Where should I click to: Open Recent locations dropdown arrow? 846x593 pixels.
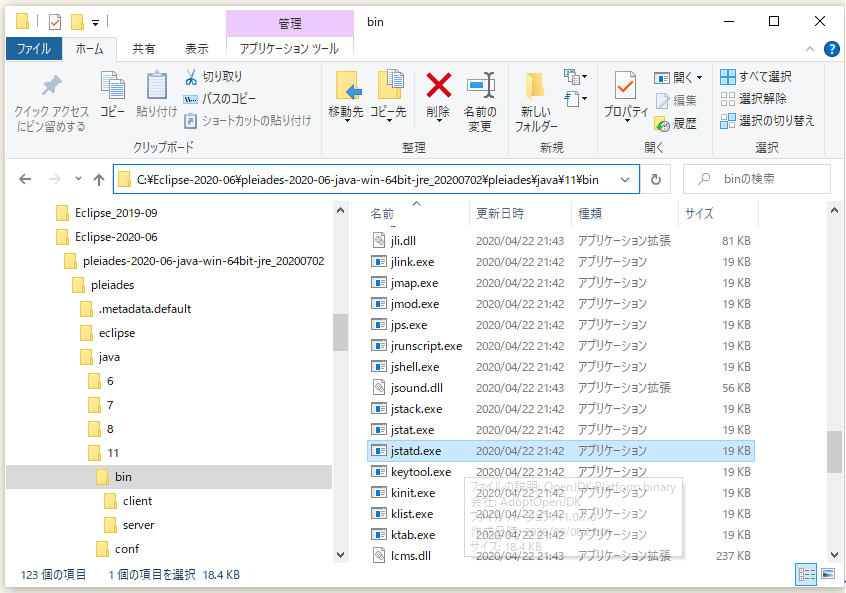(78, 179)
